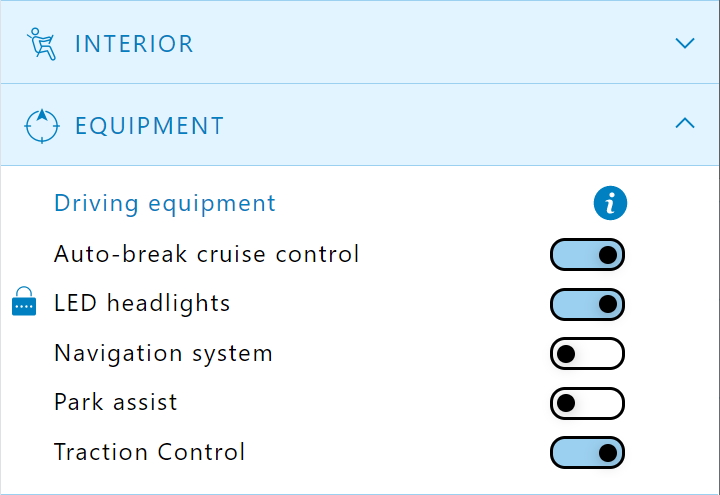Enable the Navigation system toggle
Image resolution: width=720 pixels, height=495 pixels.
587,353
